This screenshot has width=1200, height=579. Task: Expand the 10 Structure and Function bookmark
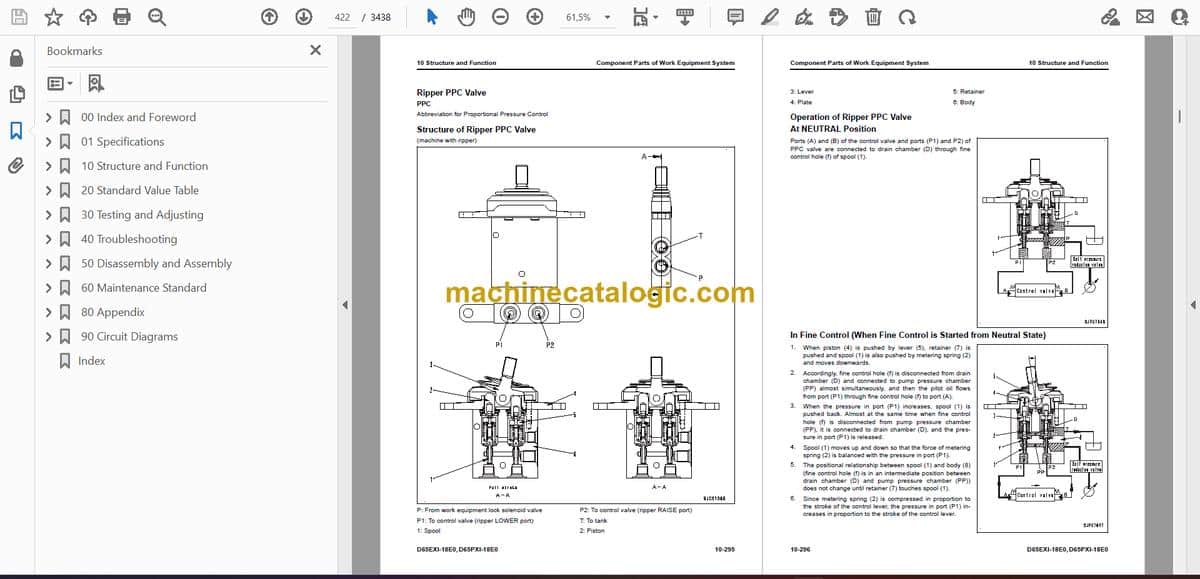pyautogui.click(x=48, y=166)
